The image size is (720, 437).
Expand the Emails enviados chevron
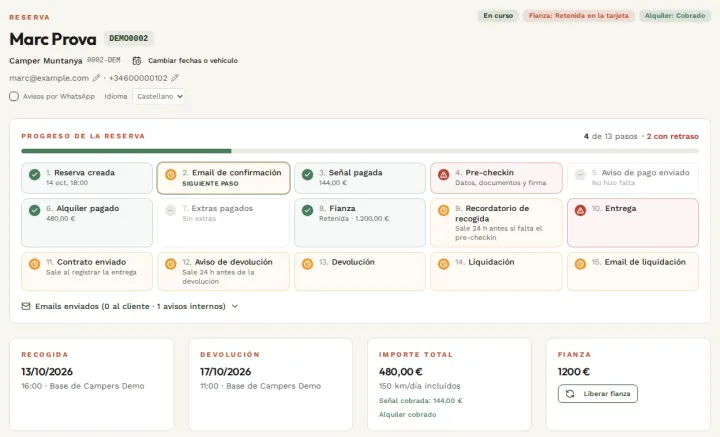[235, 306]
